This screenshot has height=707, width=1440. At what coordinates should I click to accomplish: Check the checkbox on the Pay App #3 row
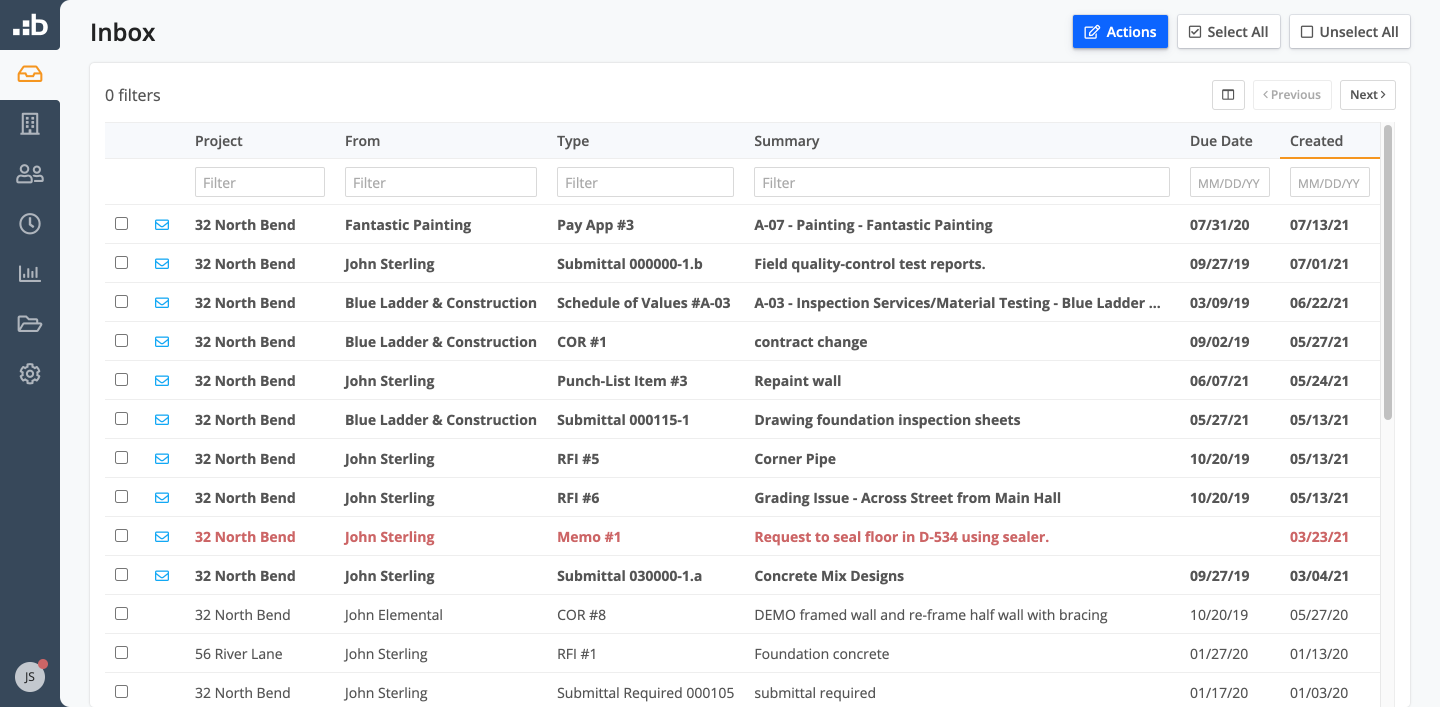(121, 224)
